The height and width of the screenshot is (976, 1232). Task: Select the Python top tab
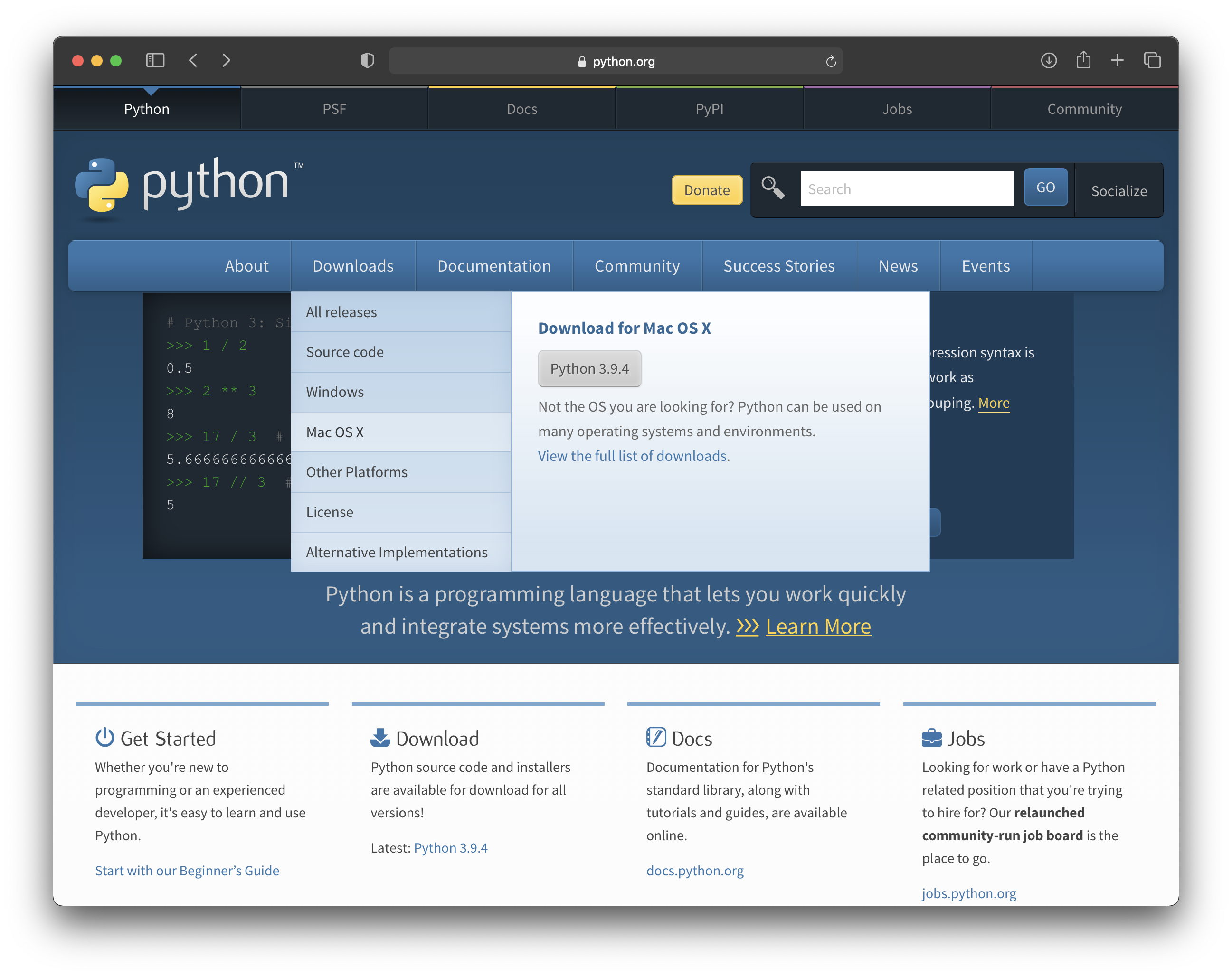coord(147,109)
